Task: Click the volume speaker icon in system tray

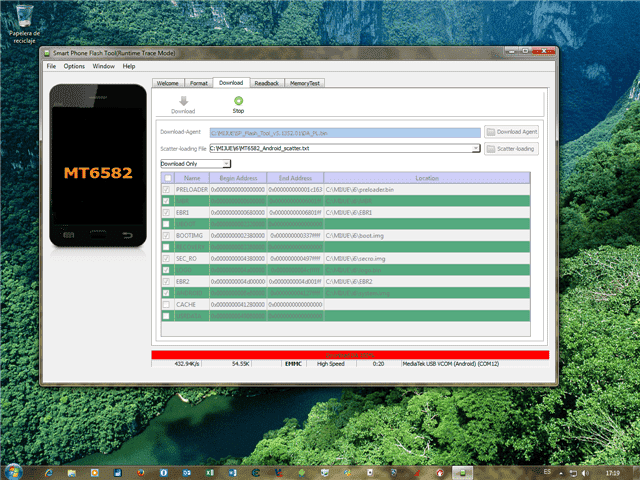Action: tap(586, 473)
